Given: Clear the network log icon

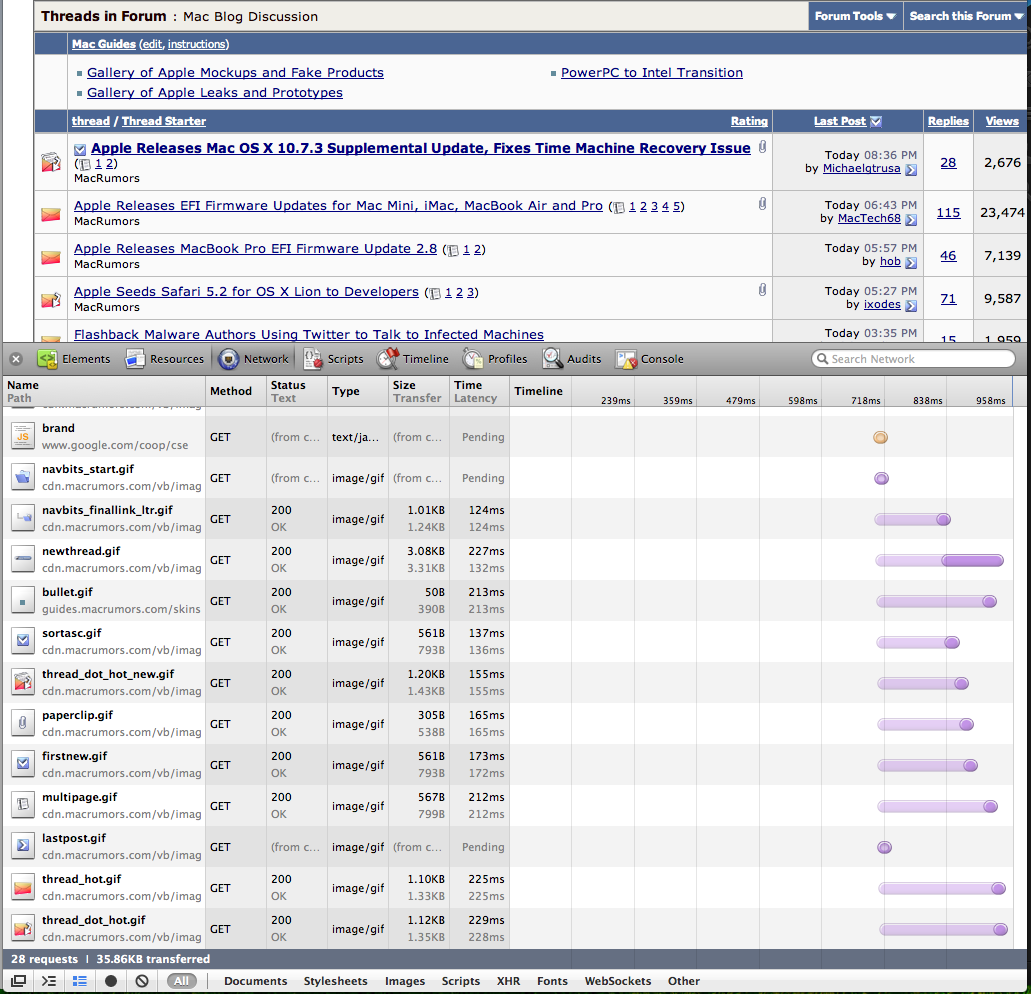Looking at the screenshot, I should 141,981.
